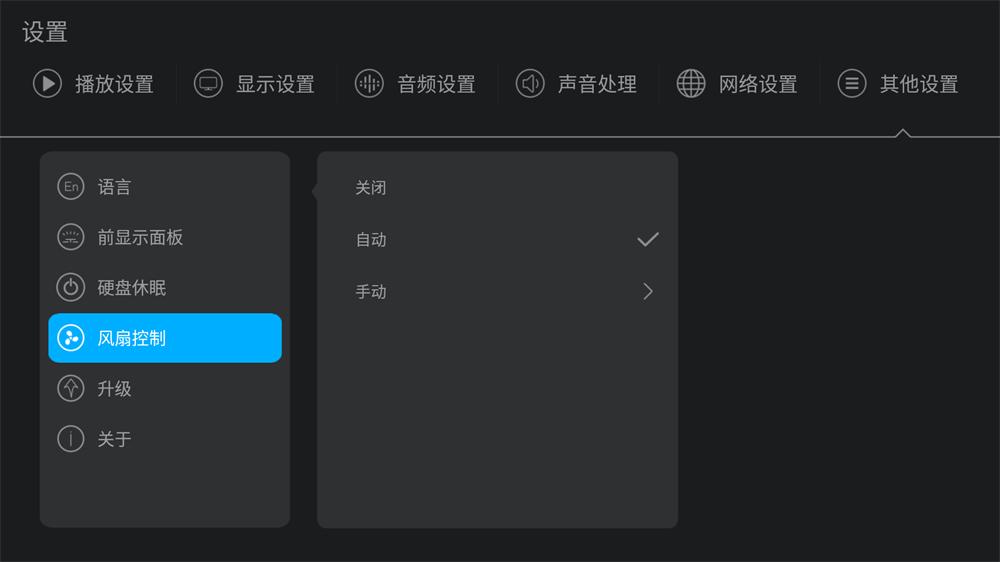This screenshot has height=562, width=1000.
Task: Open the 语言 menu entry
Action: point(165,187)
